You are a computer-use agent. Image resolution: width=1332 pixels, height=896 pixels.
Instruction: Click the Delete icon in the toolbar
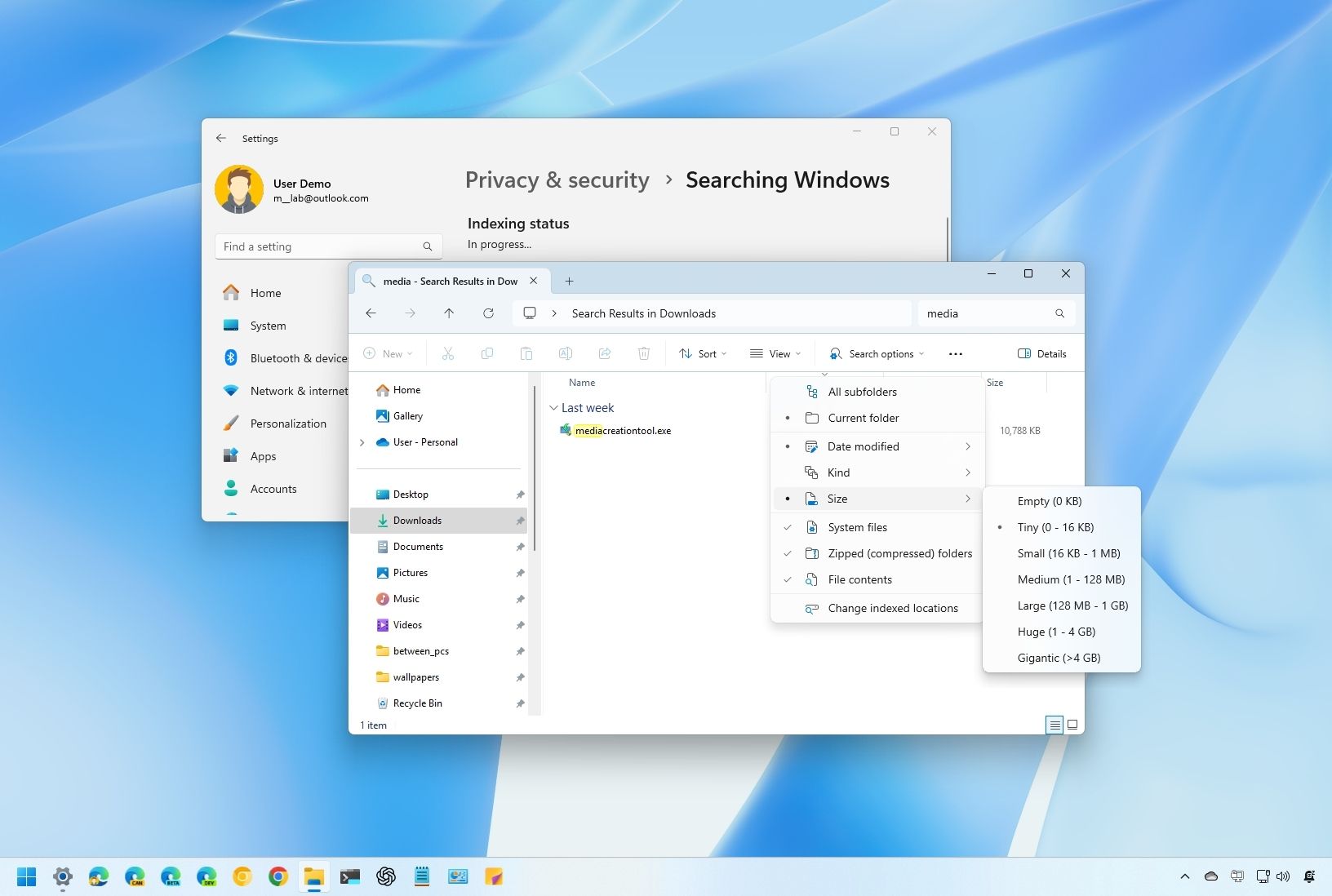click(644, 353)
